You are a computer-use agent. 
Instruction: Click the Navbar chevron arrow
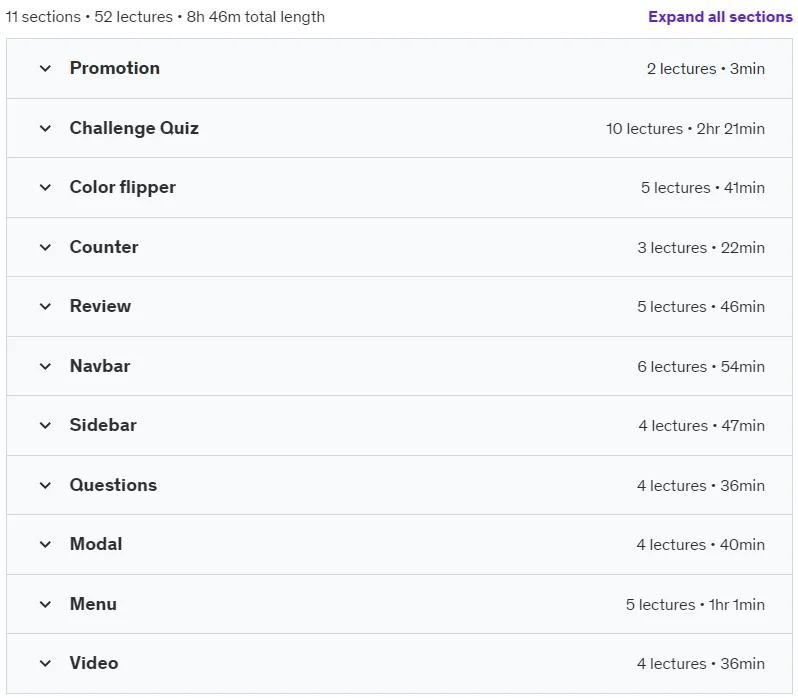point(45,366)
